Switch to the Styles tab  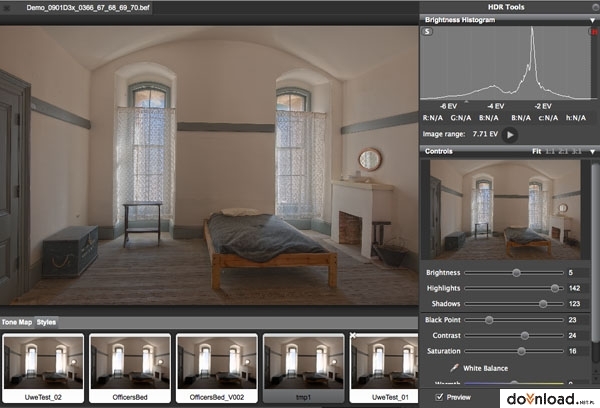46,322
